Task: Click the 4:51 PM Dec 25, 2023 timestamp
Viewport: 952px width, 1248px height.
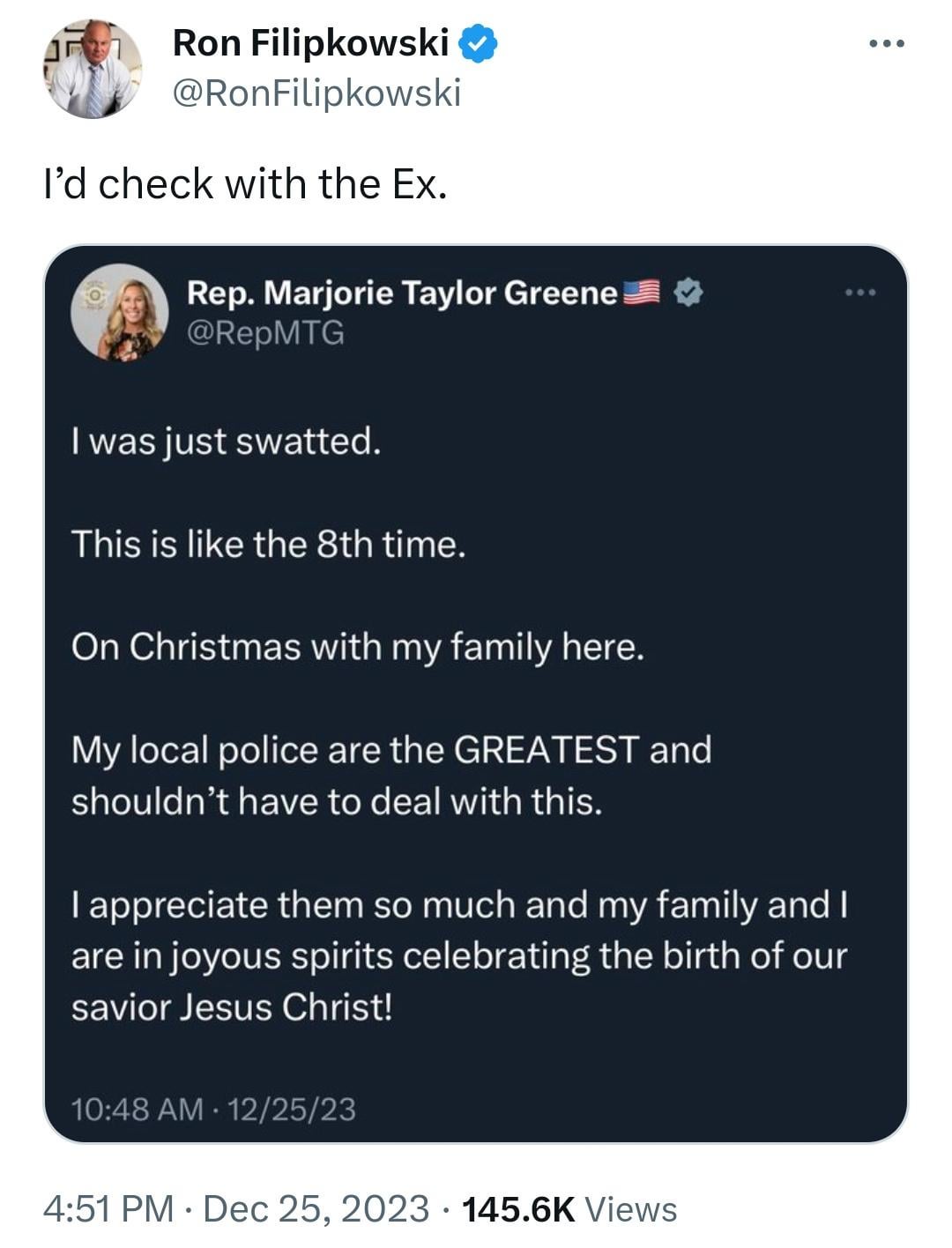Action: [x=236, y=1208]
